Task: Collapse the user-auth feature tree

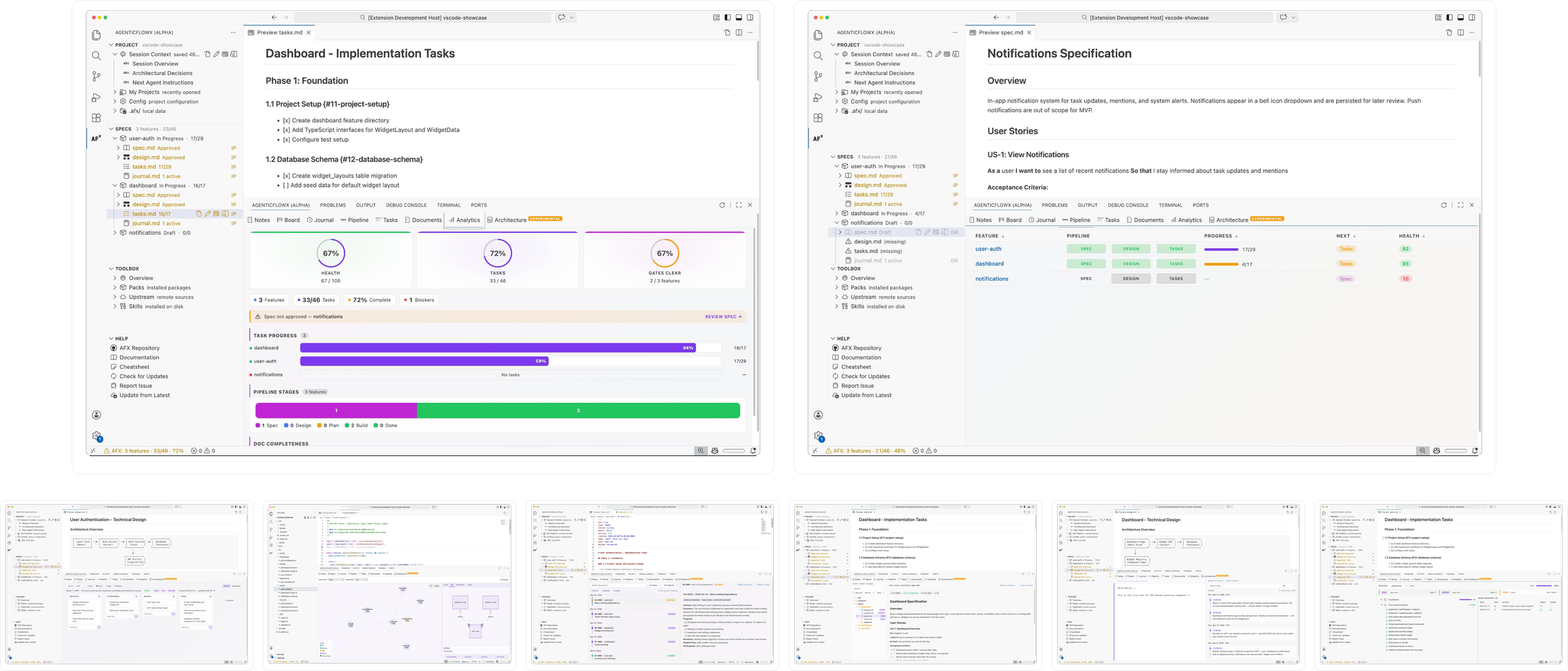Action: click(x=116, y=138)
